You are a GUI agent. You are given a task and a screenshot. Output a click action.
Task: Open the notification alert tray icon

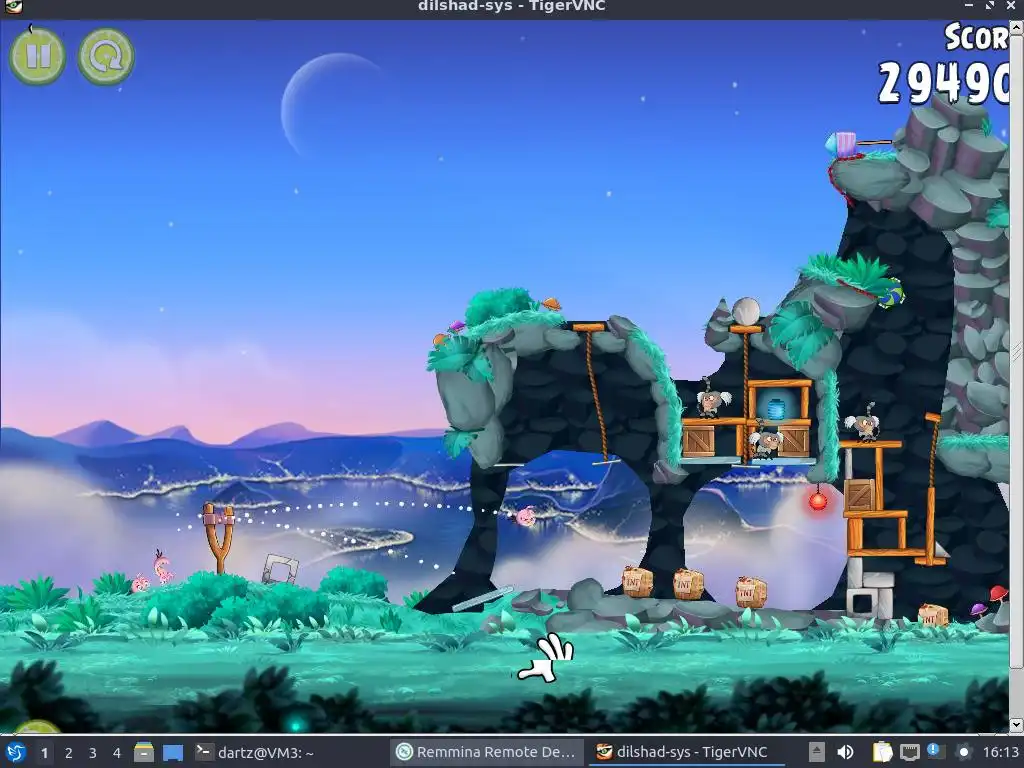934,751
